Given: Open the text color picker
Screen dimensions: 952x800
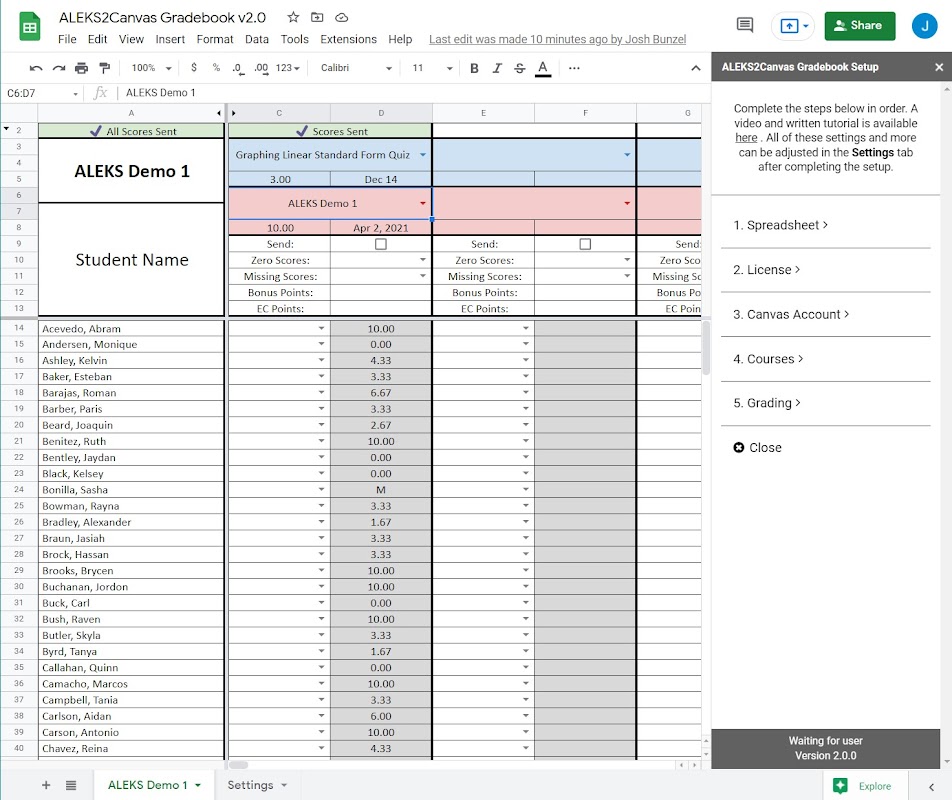Looking at the screenshot, I should point(543,68).
